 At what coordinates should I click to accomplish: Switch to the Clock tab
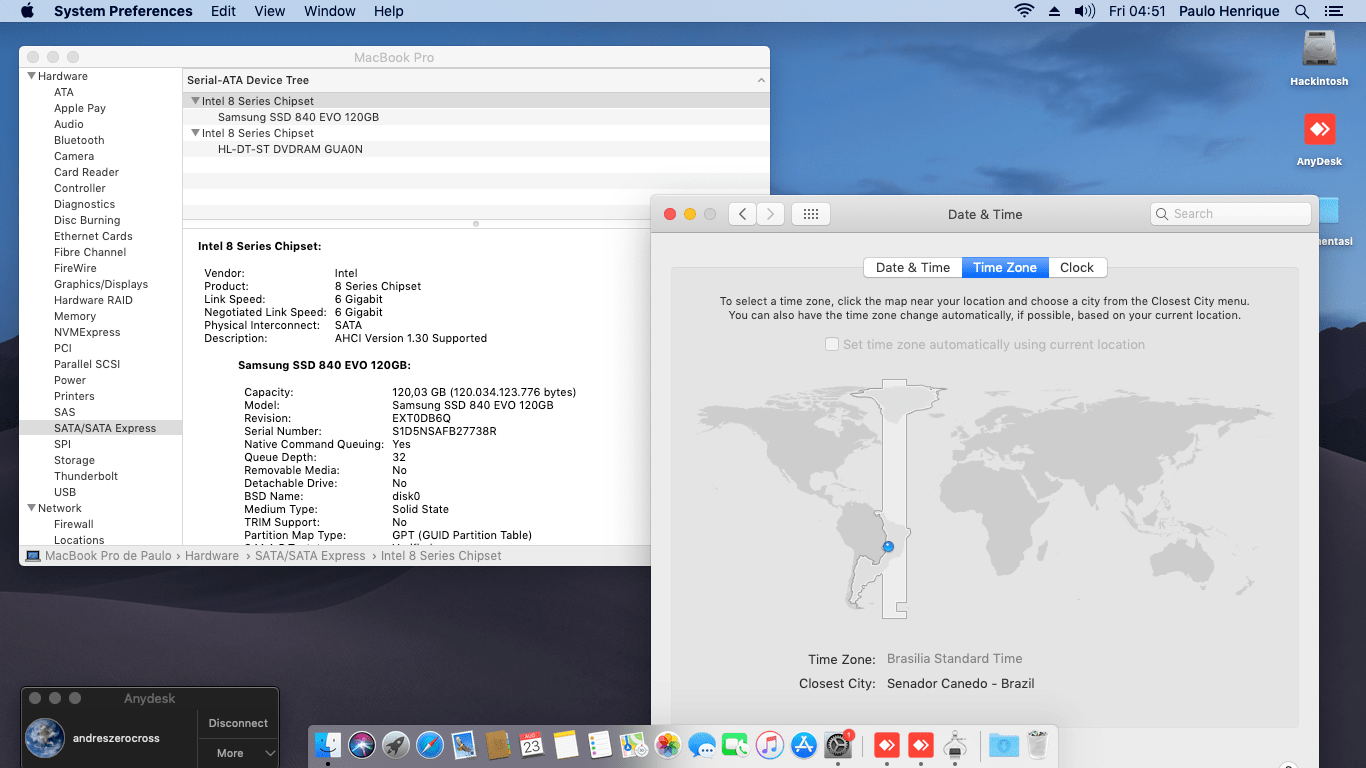pyautogui.click(x=1077, y=267)
